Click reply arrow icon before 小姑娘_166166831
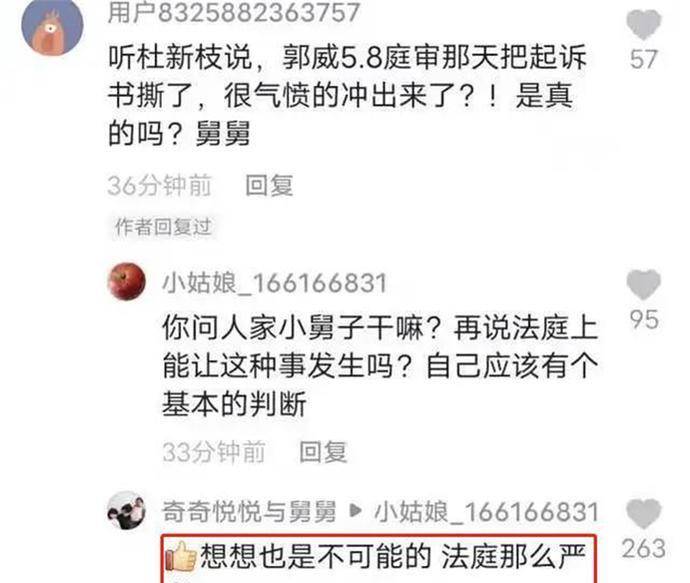The height and width of the screenshot is (583, 690). [355, 511]
